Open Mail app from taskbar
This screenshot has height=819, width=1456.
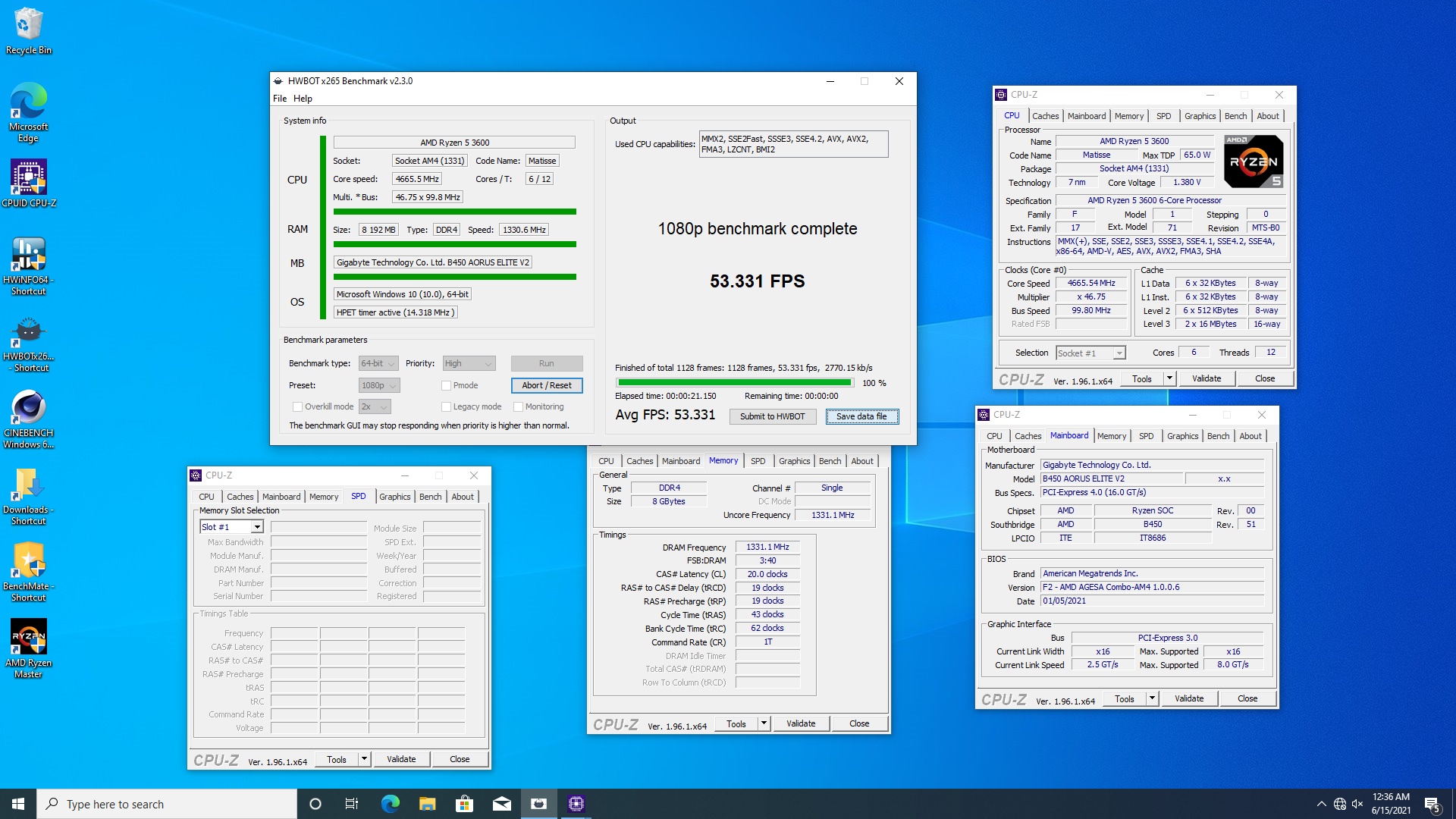click(x=501, y=804)
